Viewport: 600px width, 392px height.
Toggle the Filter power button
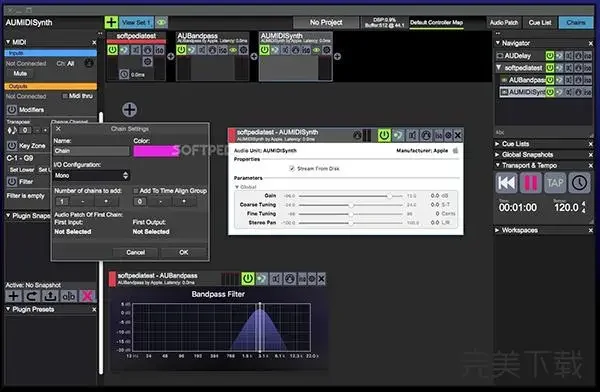coord(12,181)
